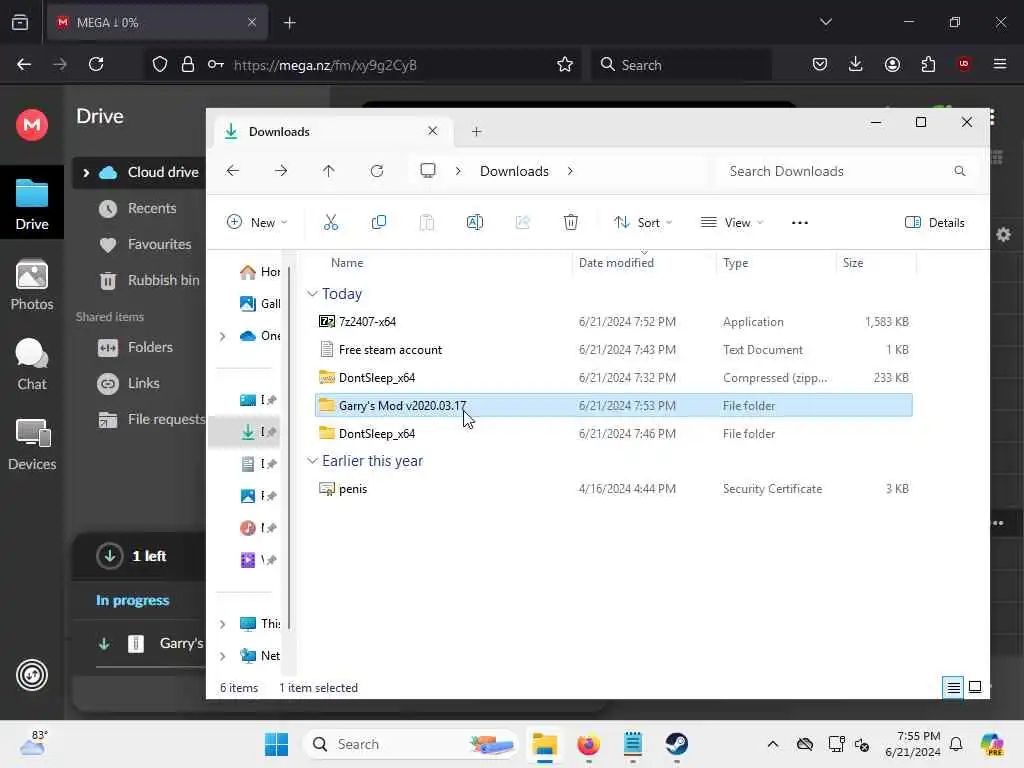Click the MEGA logo in sidebar
The image size is (1024, 768).
coord(32,125)
